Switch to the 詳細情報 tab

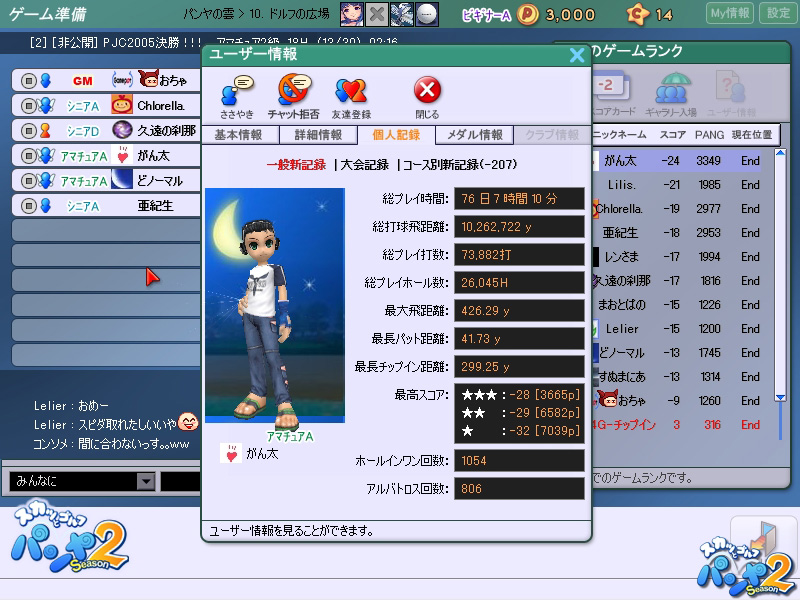tap(318, 135)
